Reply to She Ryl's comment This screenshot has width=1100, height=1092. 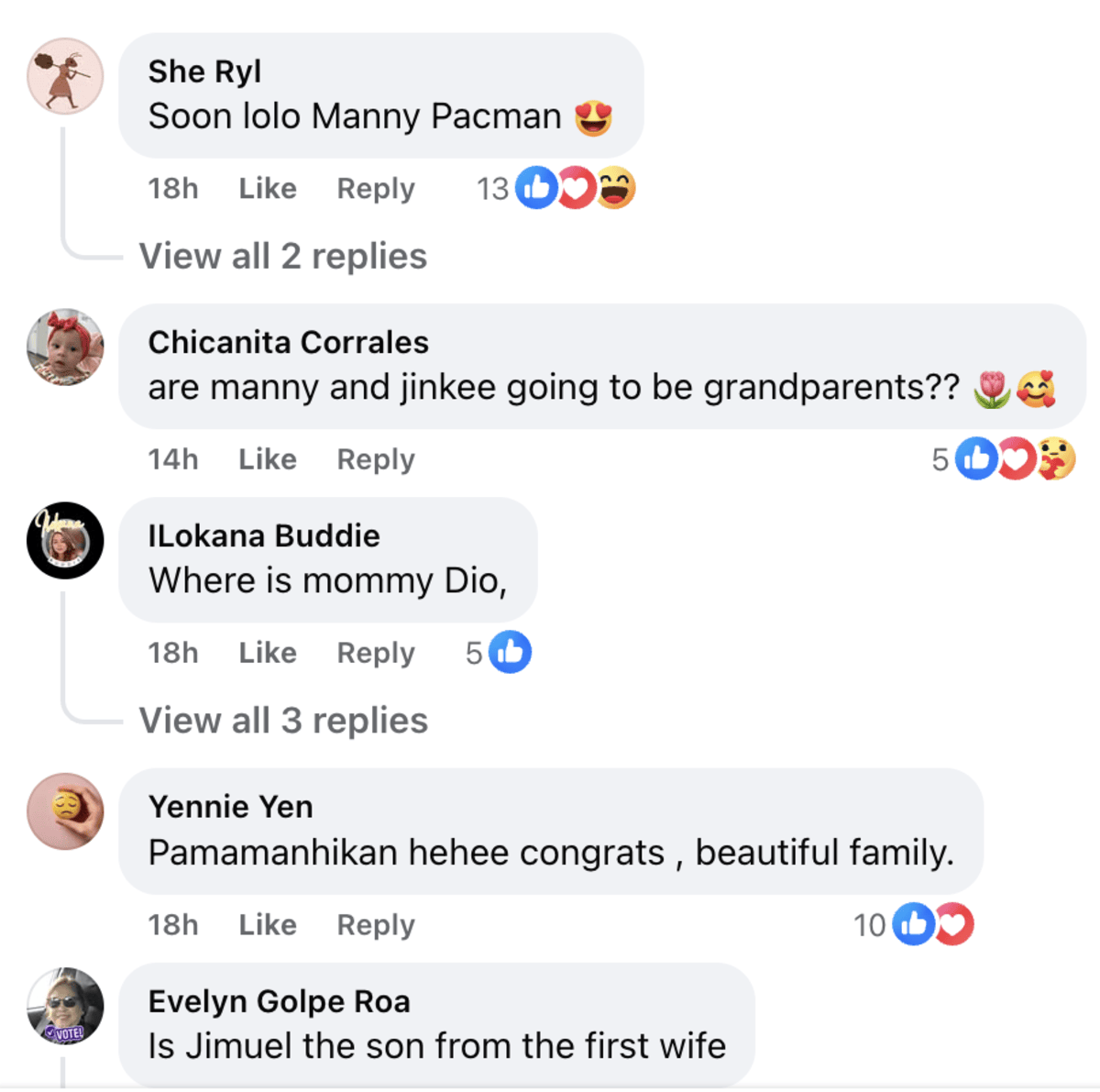376,189
